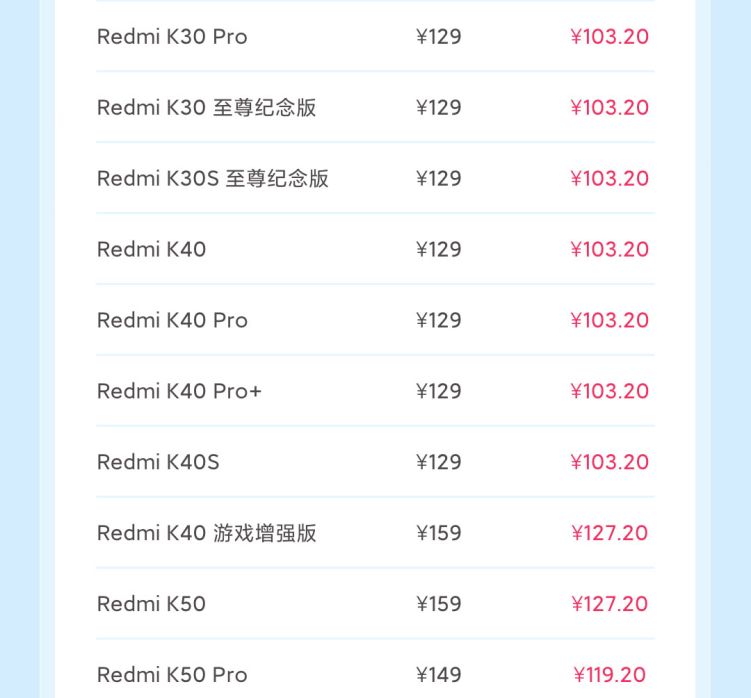
Task: Tap the red ¥103.20 price for Redmi K40S
Action: tap(609, 463)
